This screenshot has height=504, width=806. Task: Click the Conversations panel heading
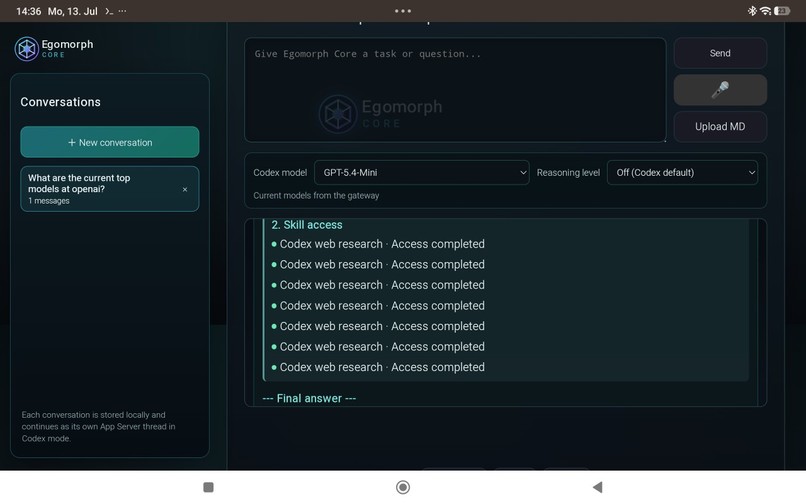point(61,102)
